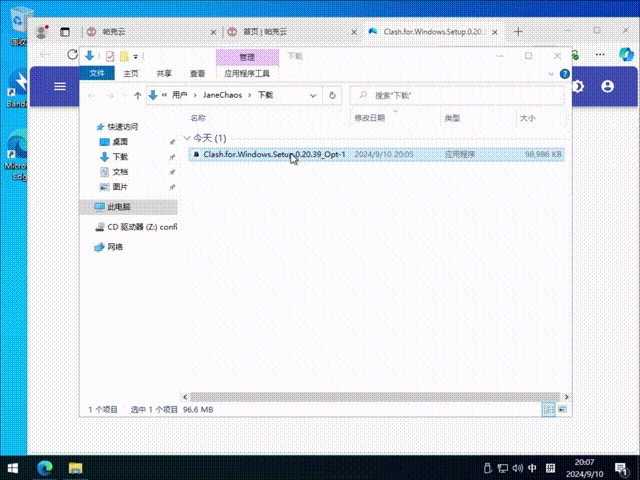Image resolution: width=640 pixels, height=480 pixels.
Task: Open the 文件 ribbon menu
Action: pyautogui.click(x=97, y=73)
